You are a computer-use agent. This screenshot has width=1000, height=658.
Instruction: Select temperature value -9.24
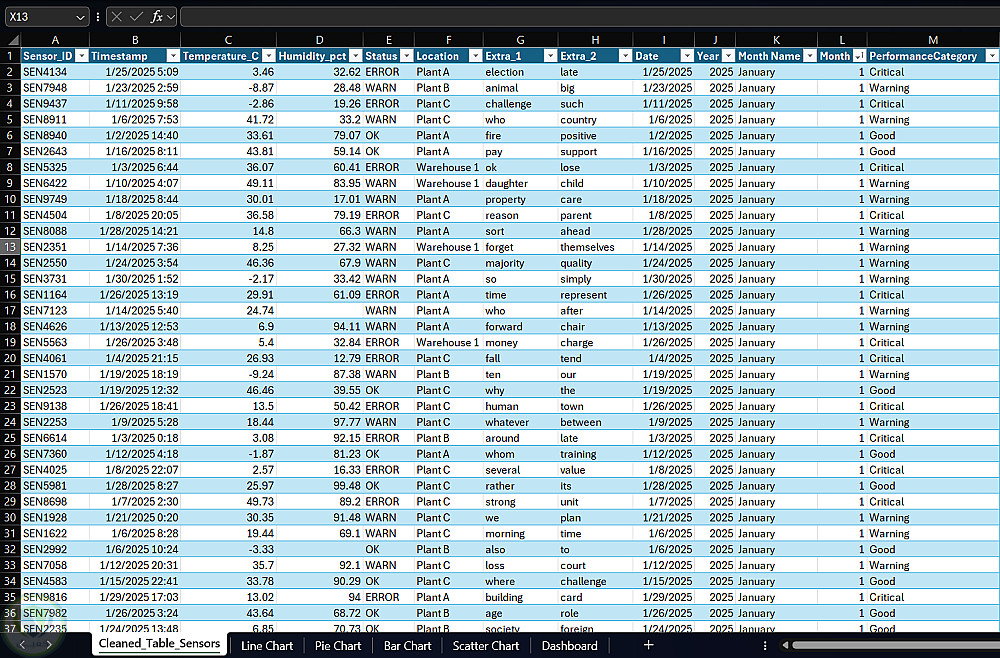coord(228,374)
